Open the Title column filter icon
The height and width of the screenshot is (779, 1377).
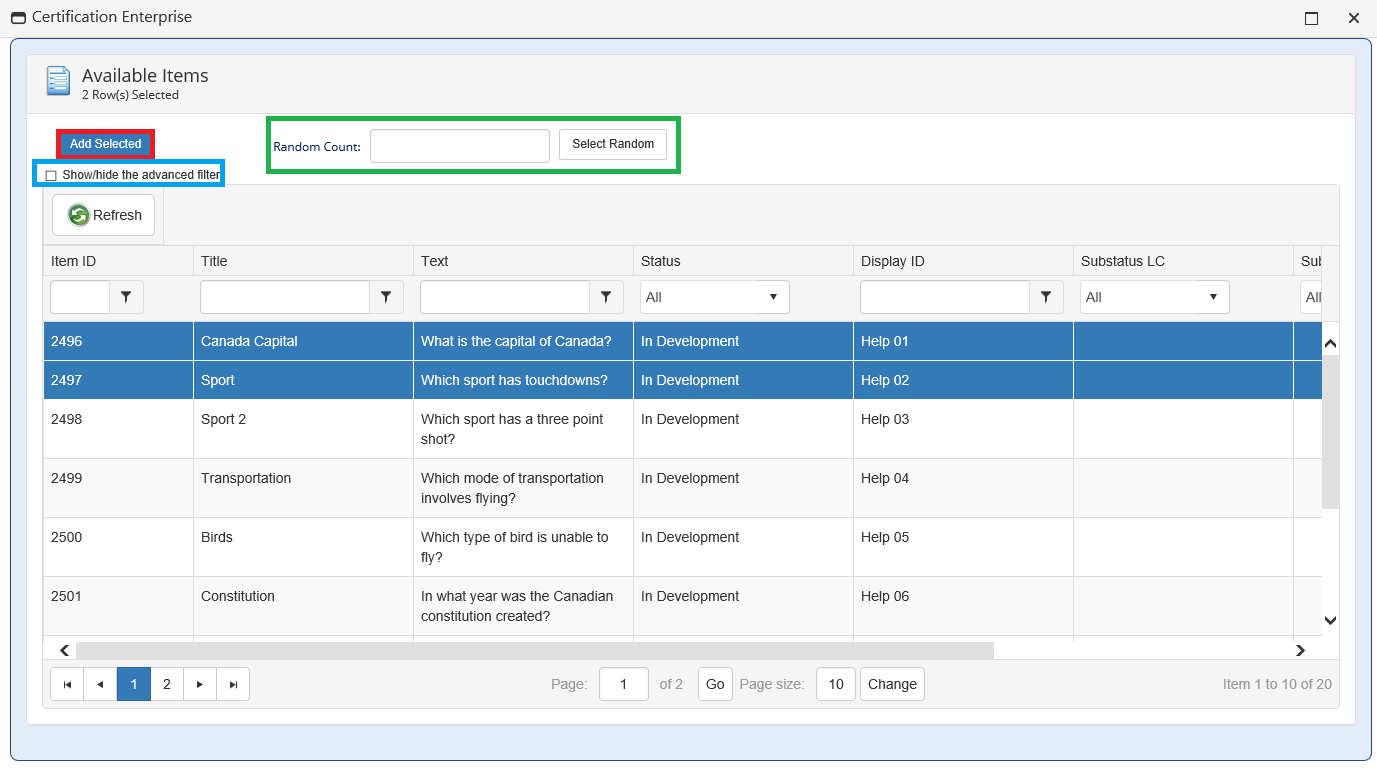(386, 297)
